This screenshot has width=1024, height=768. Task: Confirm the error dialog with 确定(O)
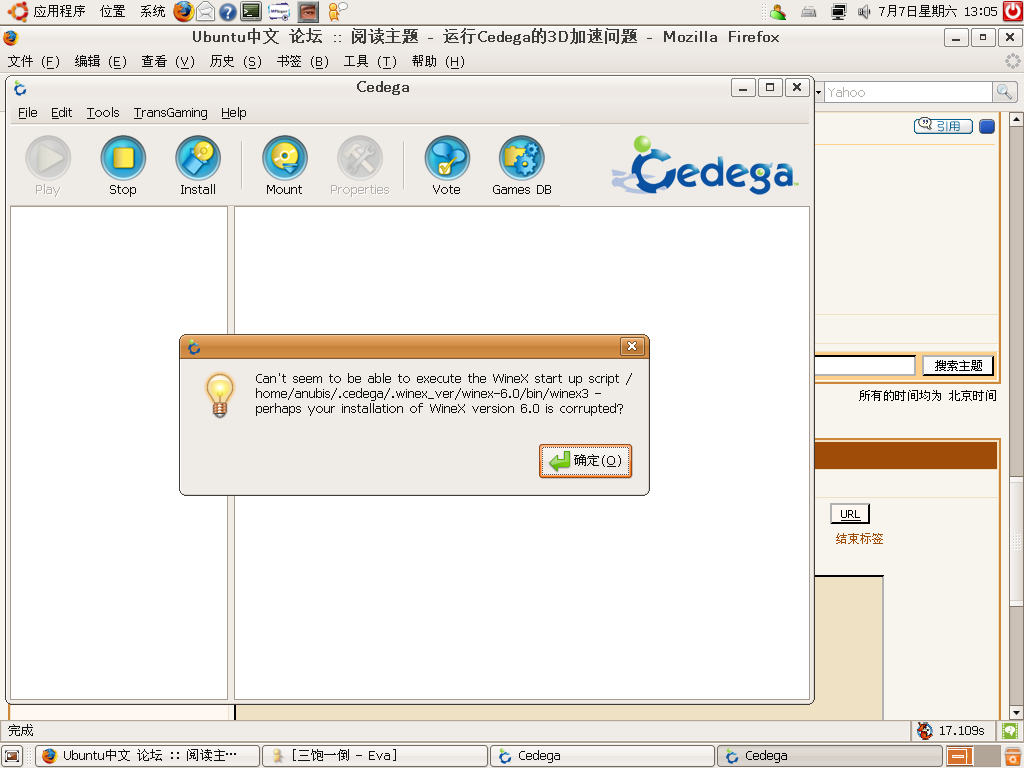[x=585, y=461]
